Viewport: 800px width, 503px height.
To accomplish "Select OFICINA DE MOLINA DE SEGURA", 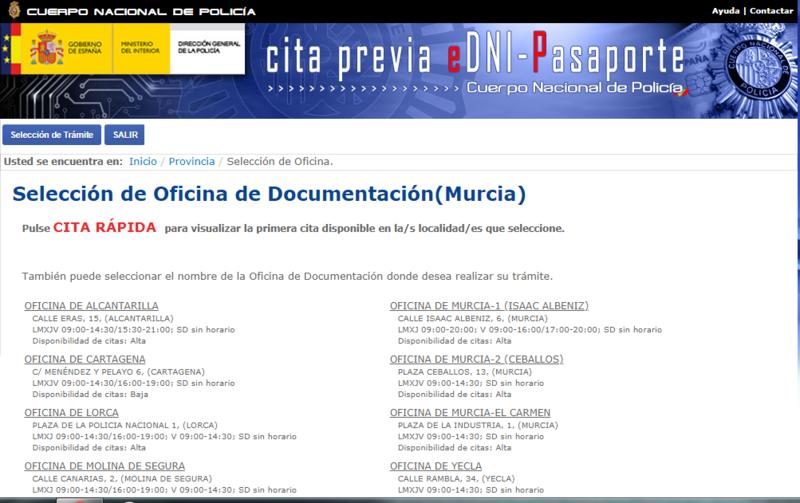I will point(105,466).
